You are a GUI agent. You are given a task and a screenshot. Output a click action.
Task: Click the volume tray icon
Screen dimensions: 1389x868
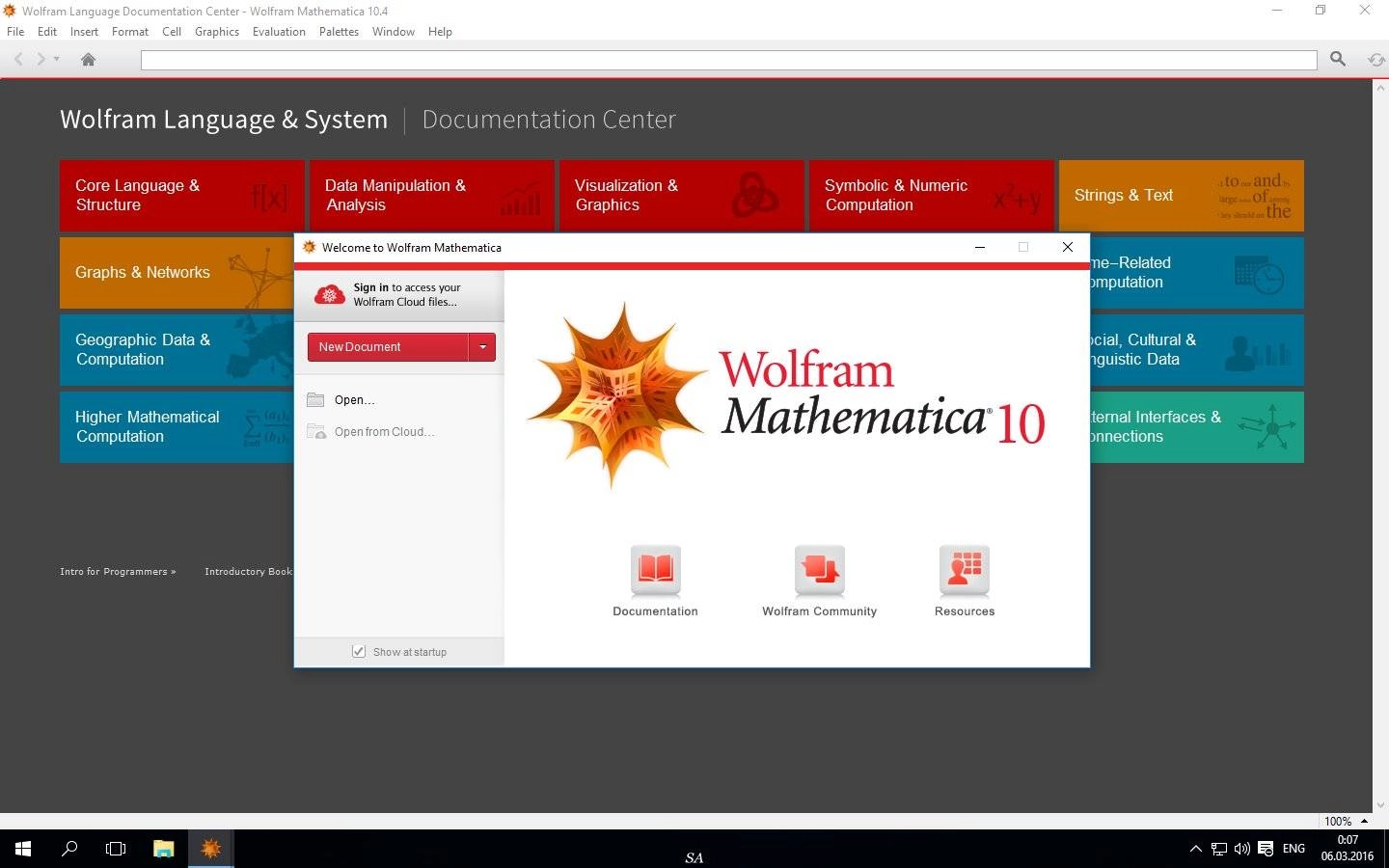tap(1242, 849)
